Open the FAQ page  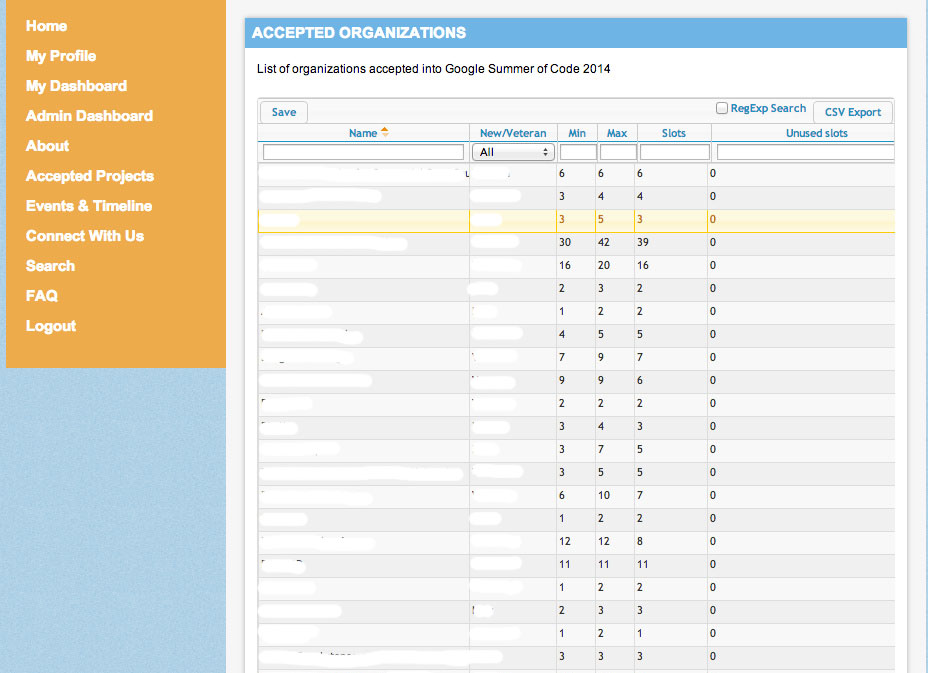pos(42,296)
